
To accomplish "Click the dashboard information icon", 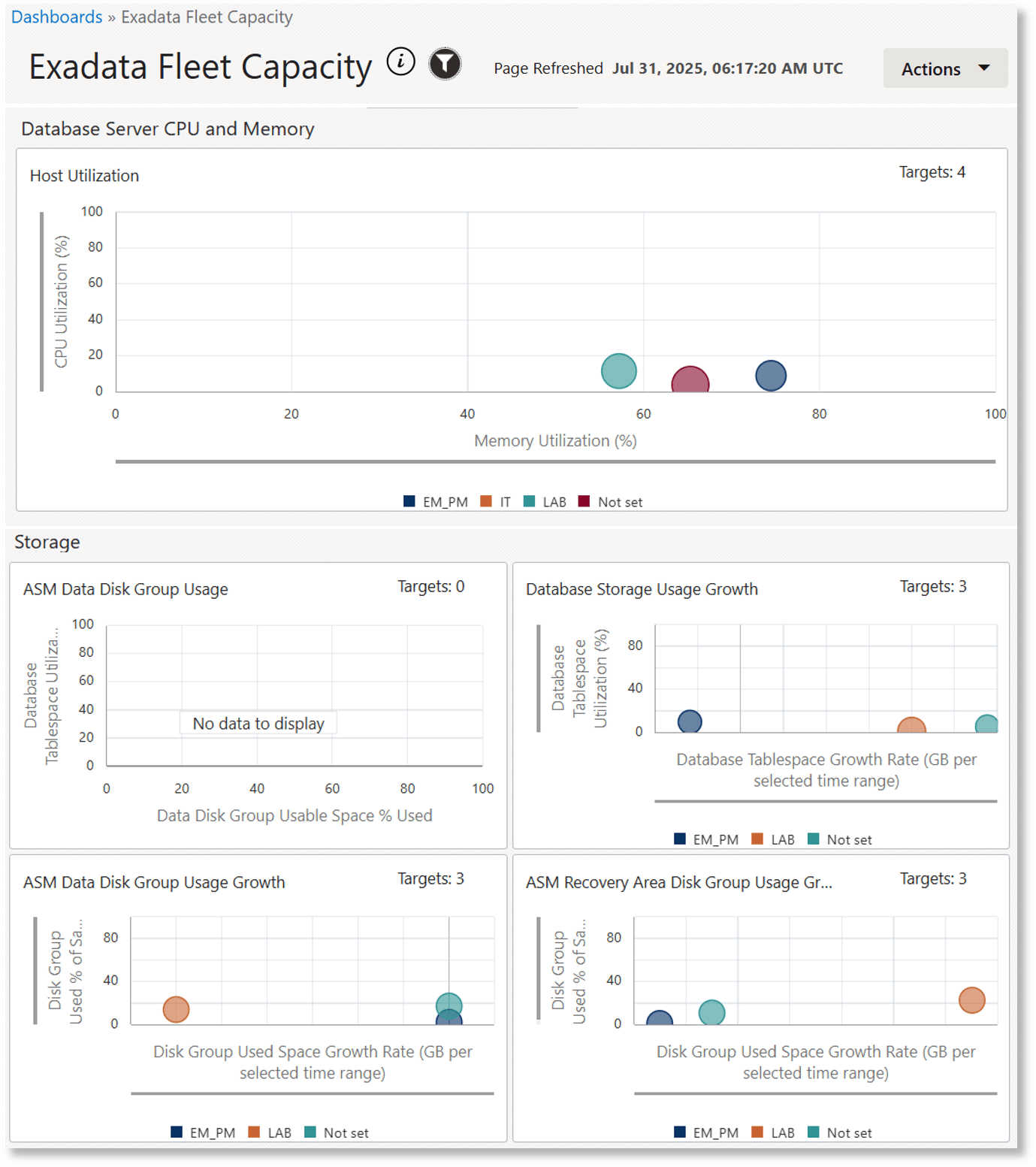I will coord(401,62).
